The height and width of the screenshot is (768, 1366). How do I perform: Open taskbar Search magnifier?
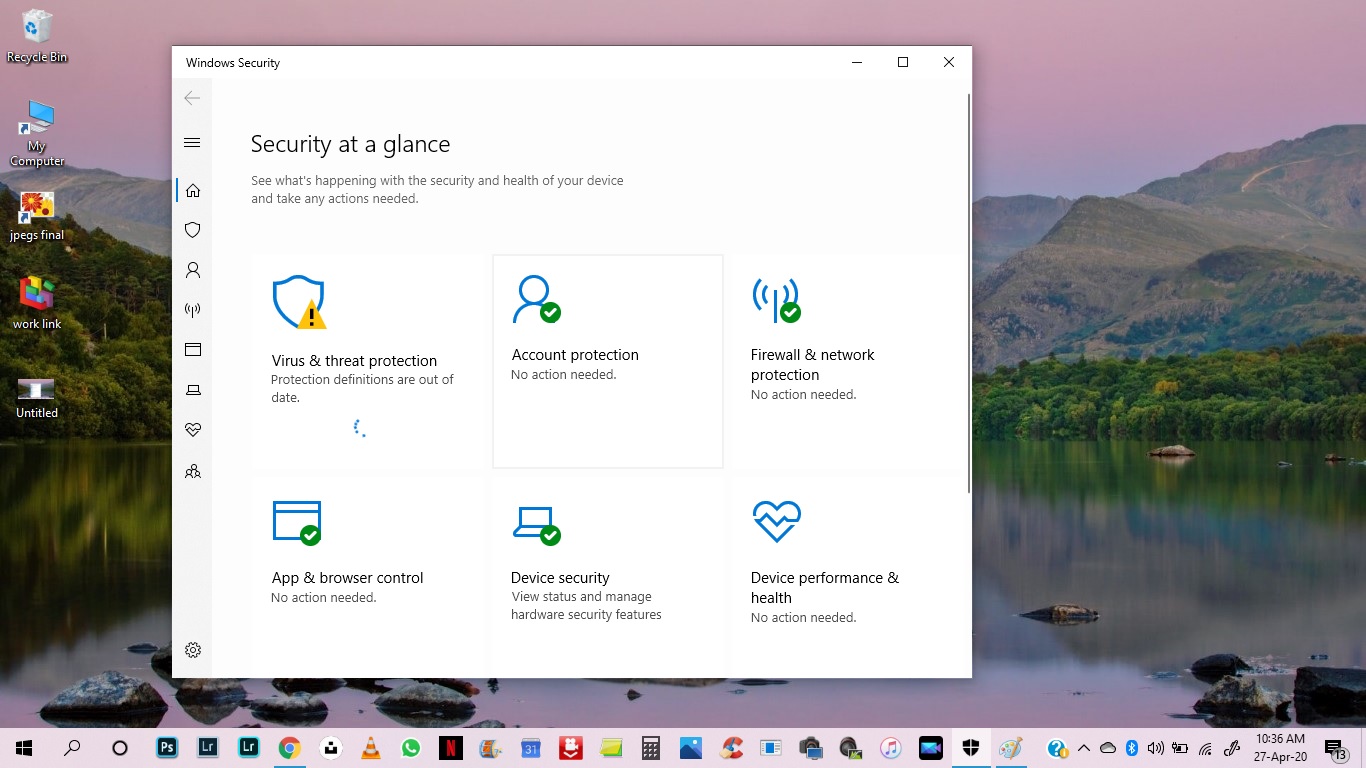point(72,748)
